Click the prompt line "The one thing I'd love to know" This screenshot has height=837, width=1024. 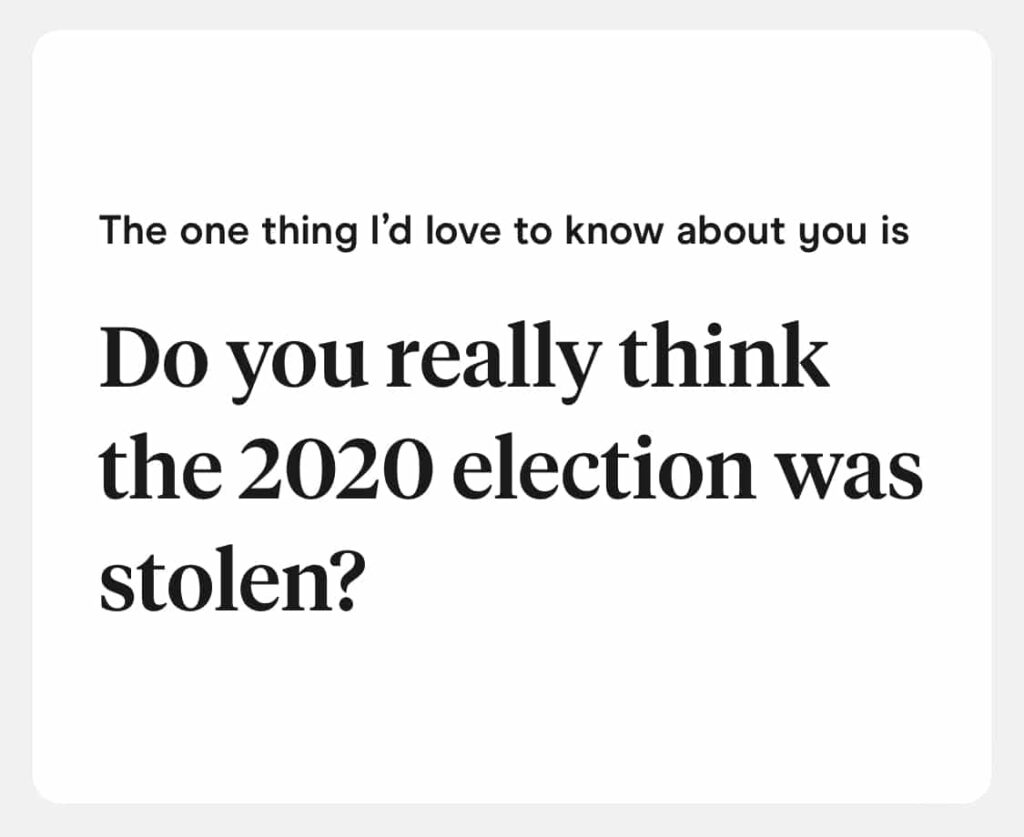[x=504, y=233]
